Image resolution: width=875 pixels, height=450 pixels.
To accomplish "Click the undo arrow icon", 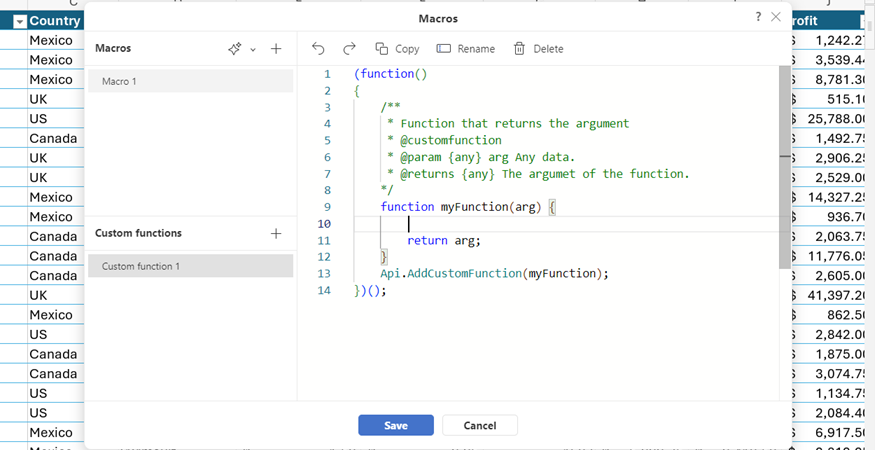I will tap(318, 49).
